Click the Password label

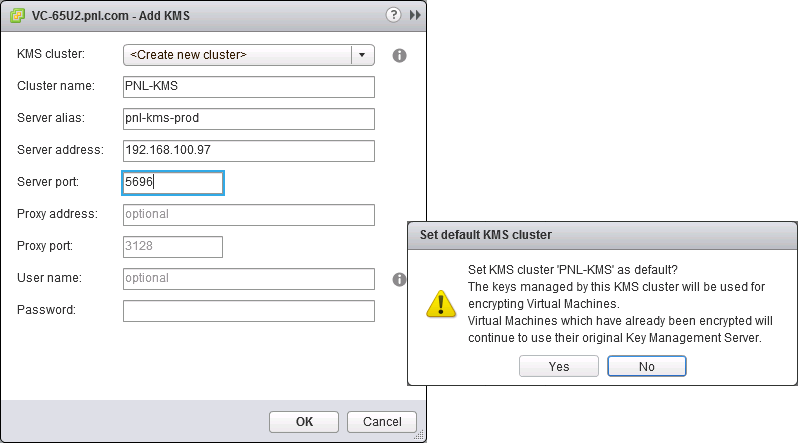pos(46,310)
